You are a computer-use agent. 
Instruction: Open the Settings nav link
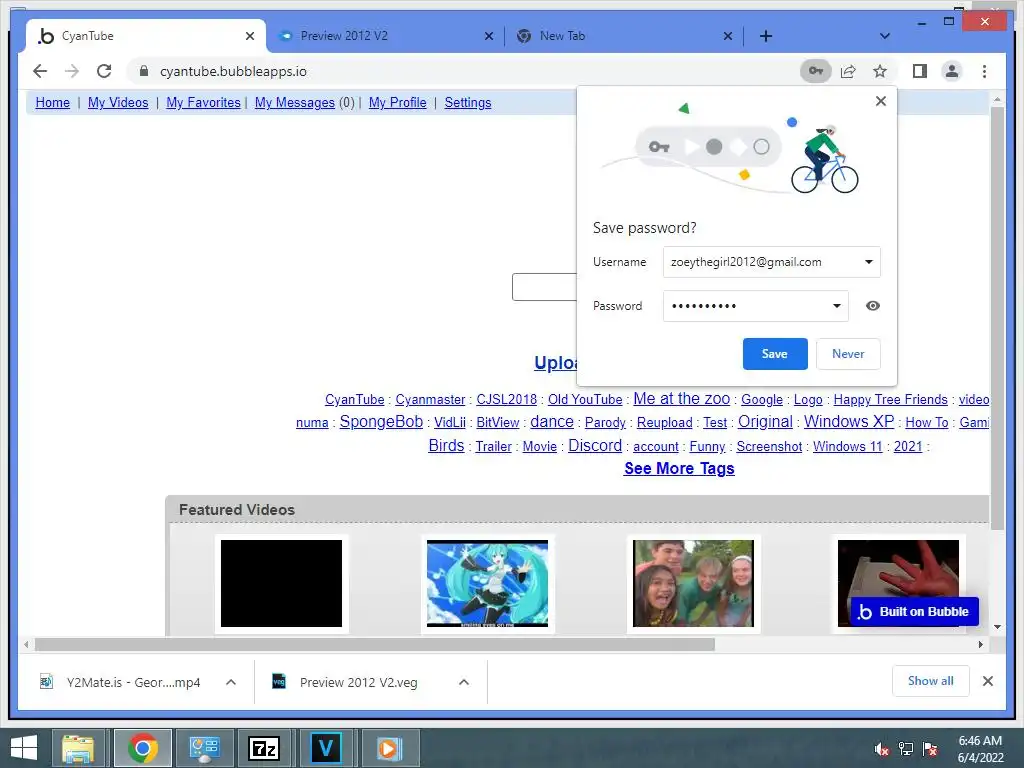point(468,103)
